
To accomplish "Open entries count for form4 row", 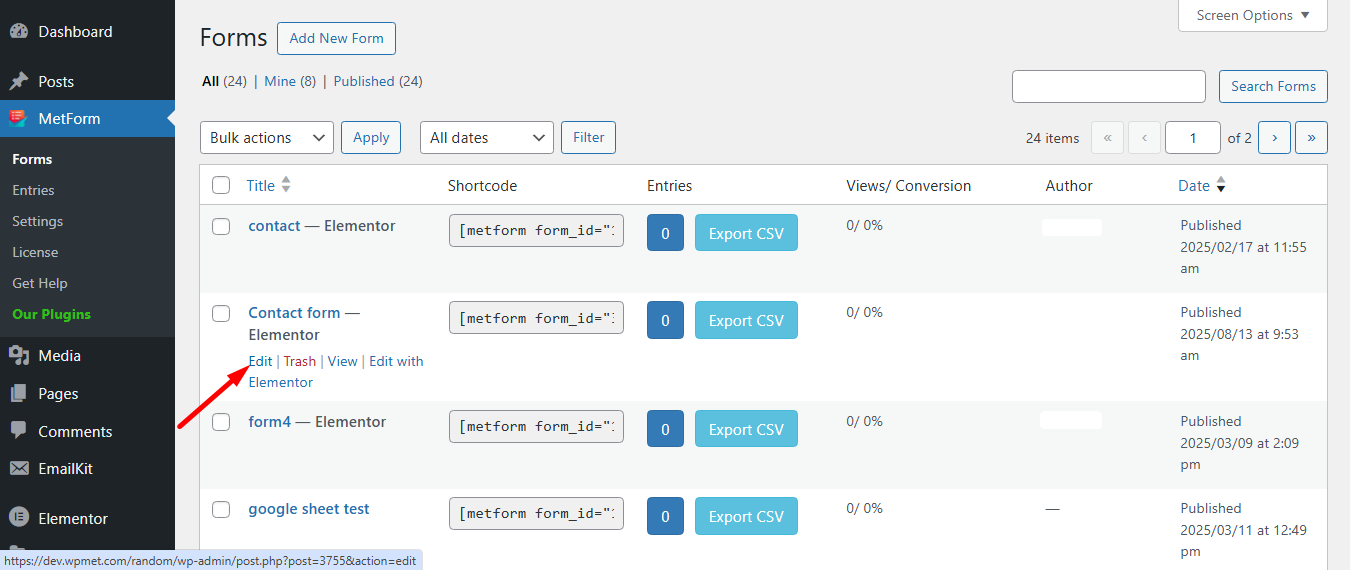I will click(665, 429).
